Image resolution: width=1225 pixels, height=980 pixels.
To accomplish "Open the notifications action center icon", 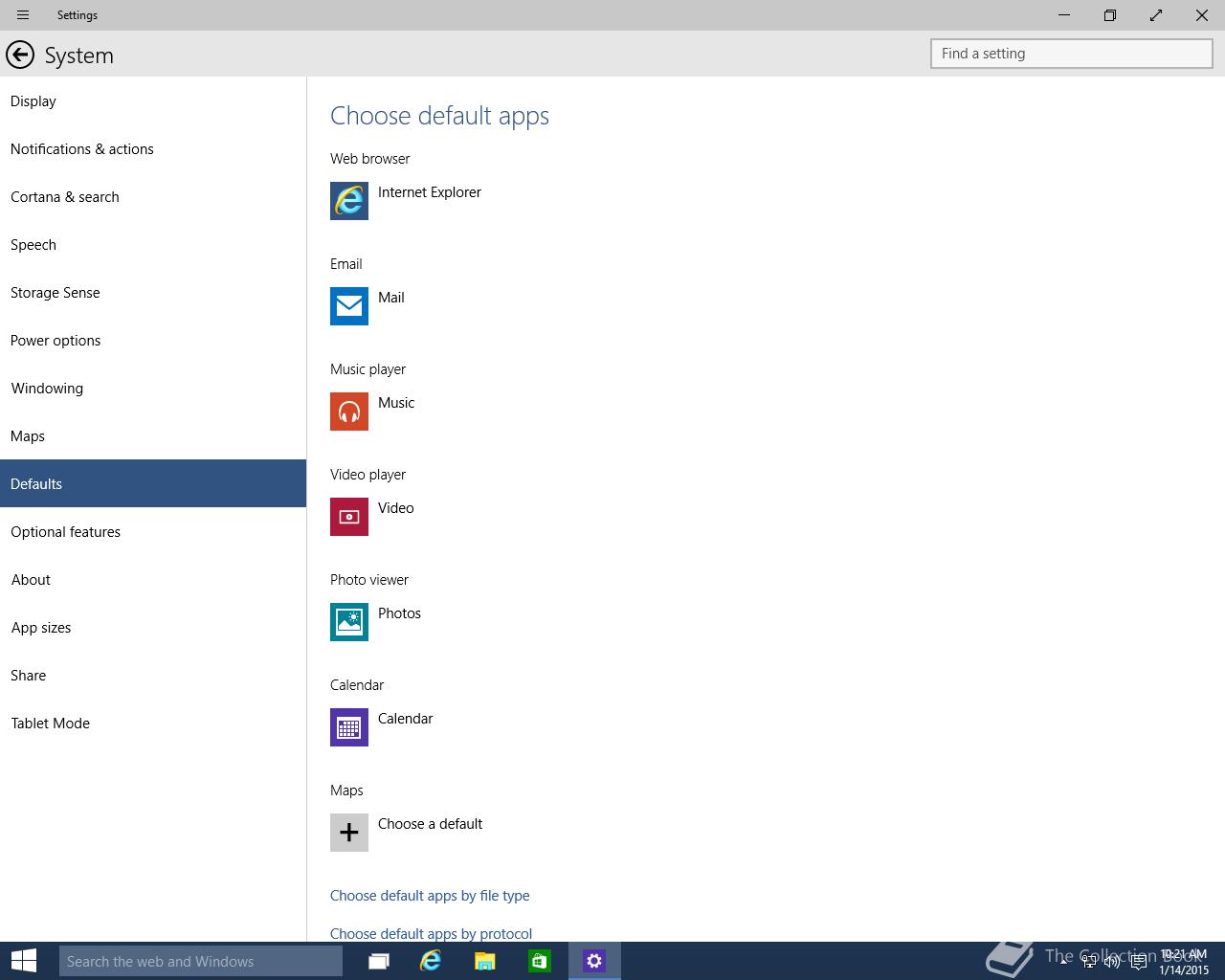I will coord(1138,962).
